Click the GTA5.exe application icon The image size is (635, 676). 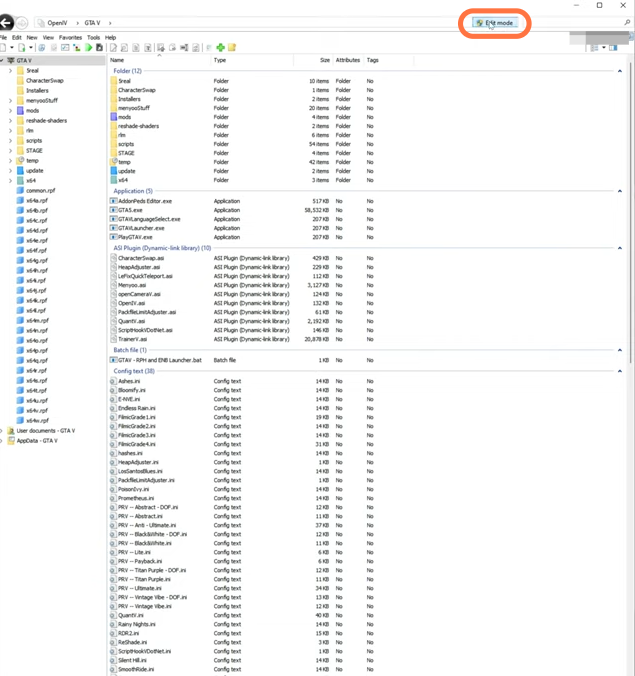(x=112, y=210)
